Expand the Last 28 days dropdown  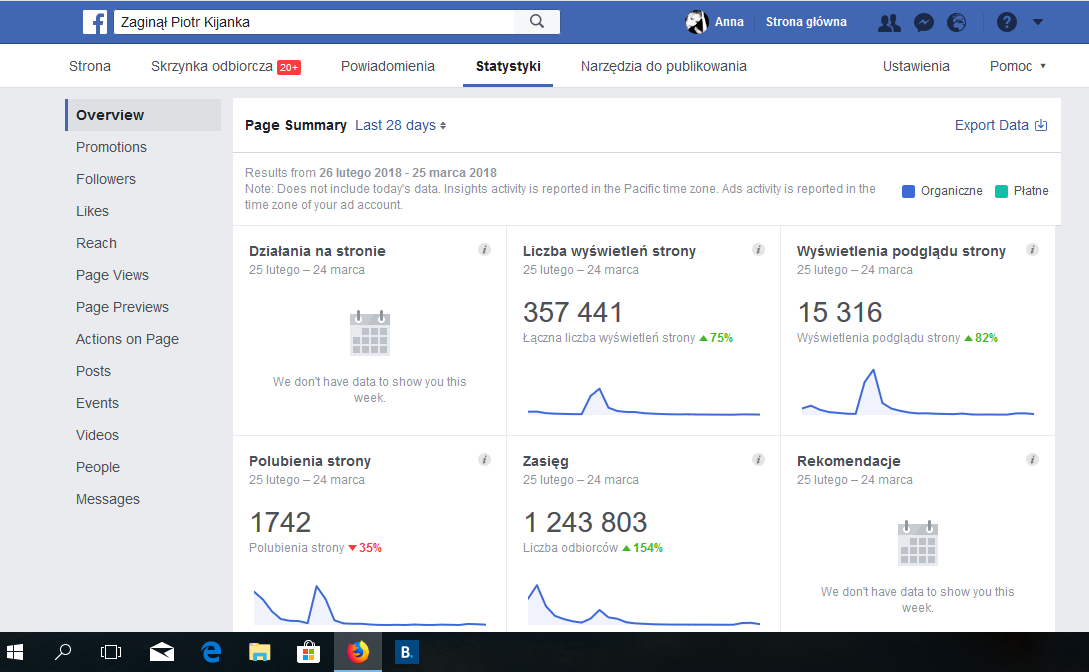[400, 126]
